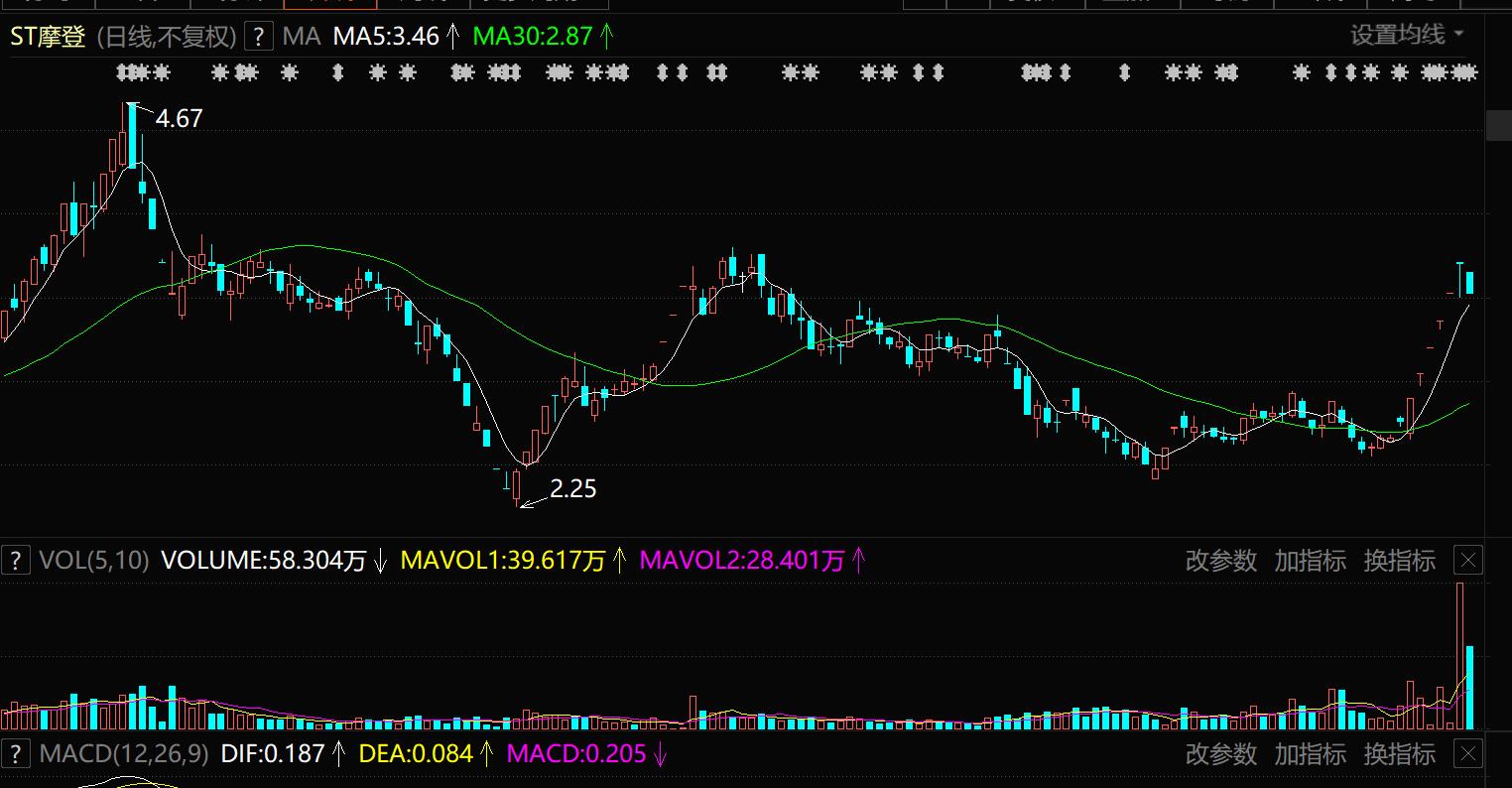Click the vertical scrollbar thumb at right edge
Viewport: 1512px width, 788px height.
click(x=1498, y=126)
